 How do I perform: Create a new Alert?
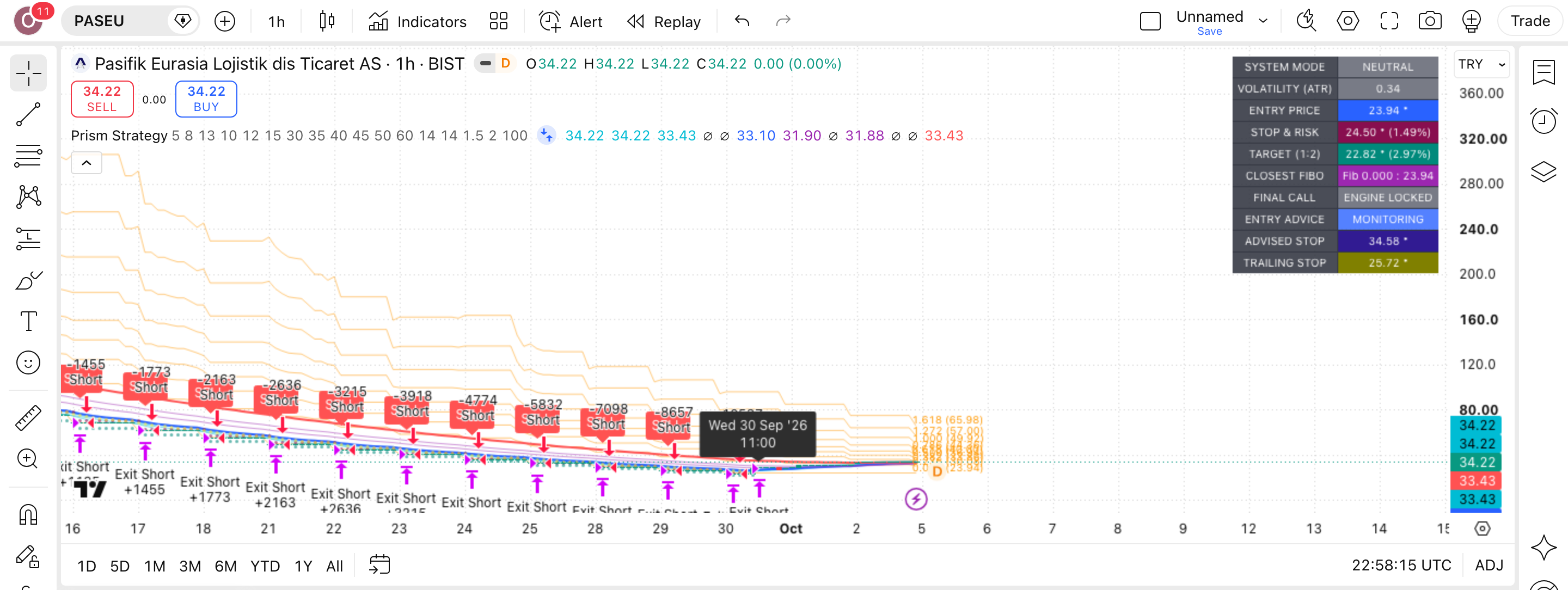pos(571,21)
